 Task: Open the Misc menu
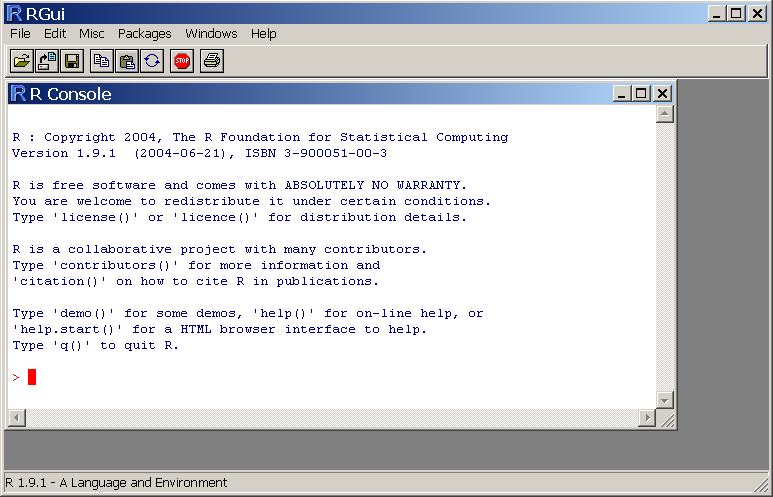[92, 33]
